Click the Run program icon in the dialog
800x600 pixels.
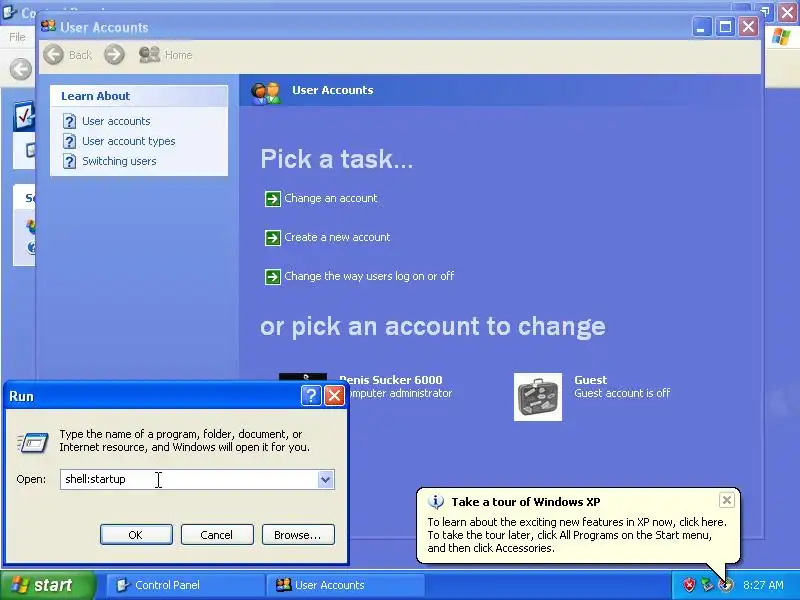(33, 442)
